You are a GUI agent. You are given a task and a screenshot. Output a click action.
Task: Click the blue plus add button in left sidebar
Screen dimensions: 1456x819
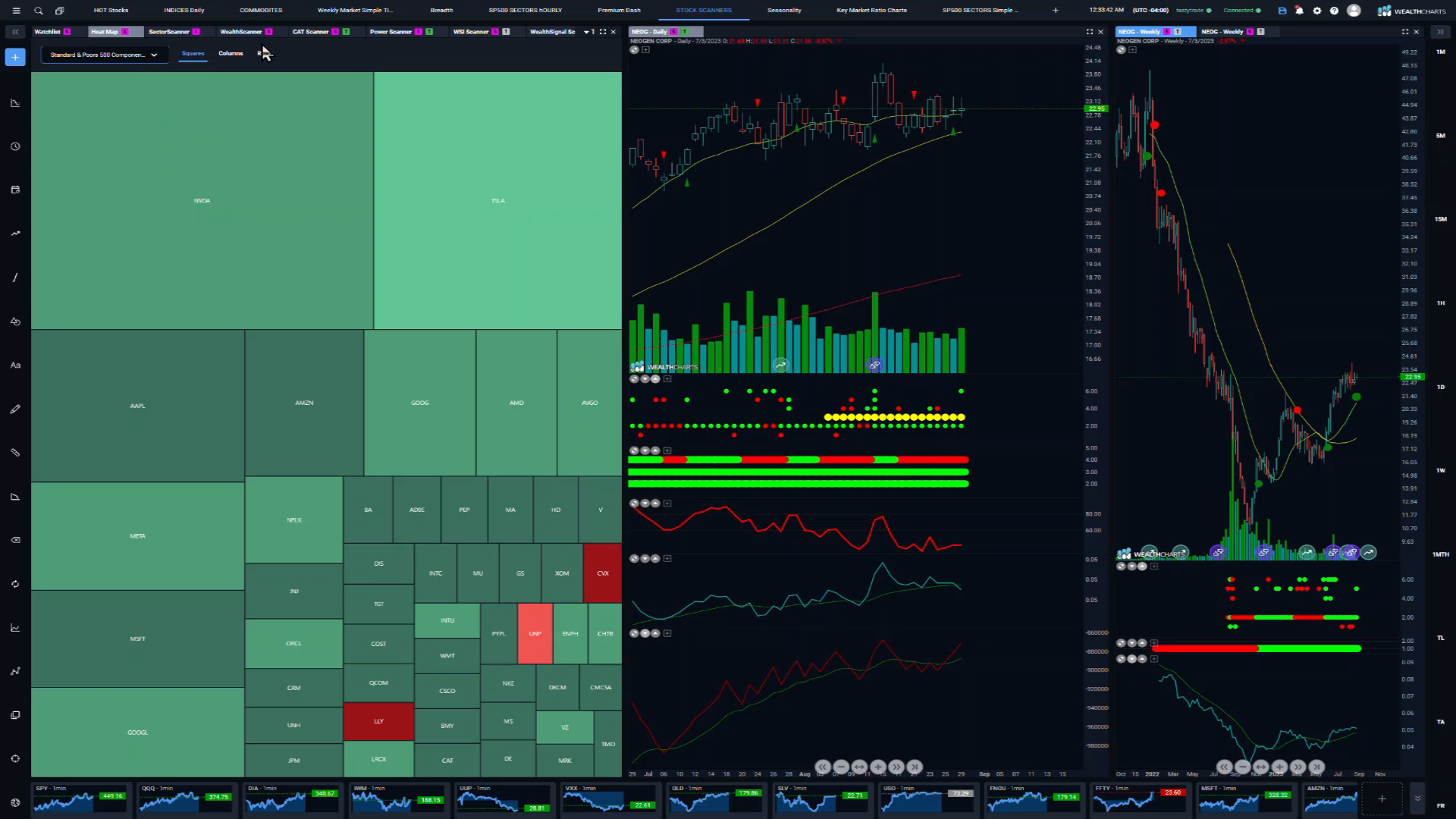[15, 57]
